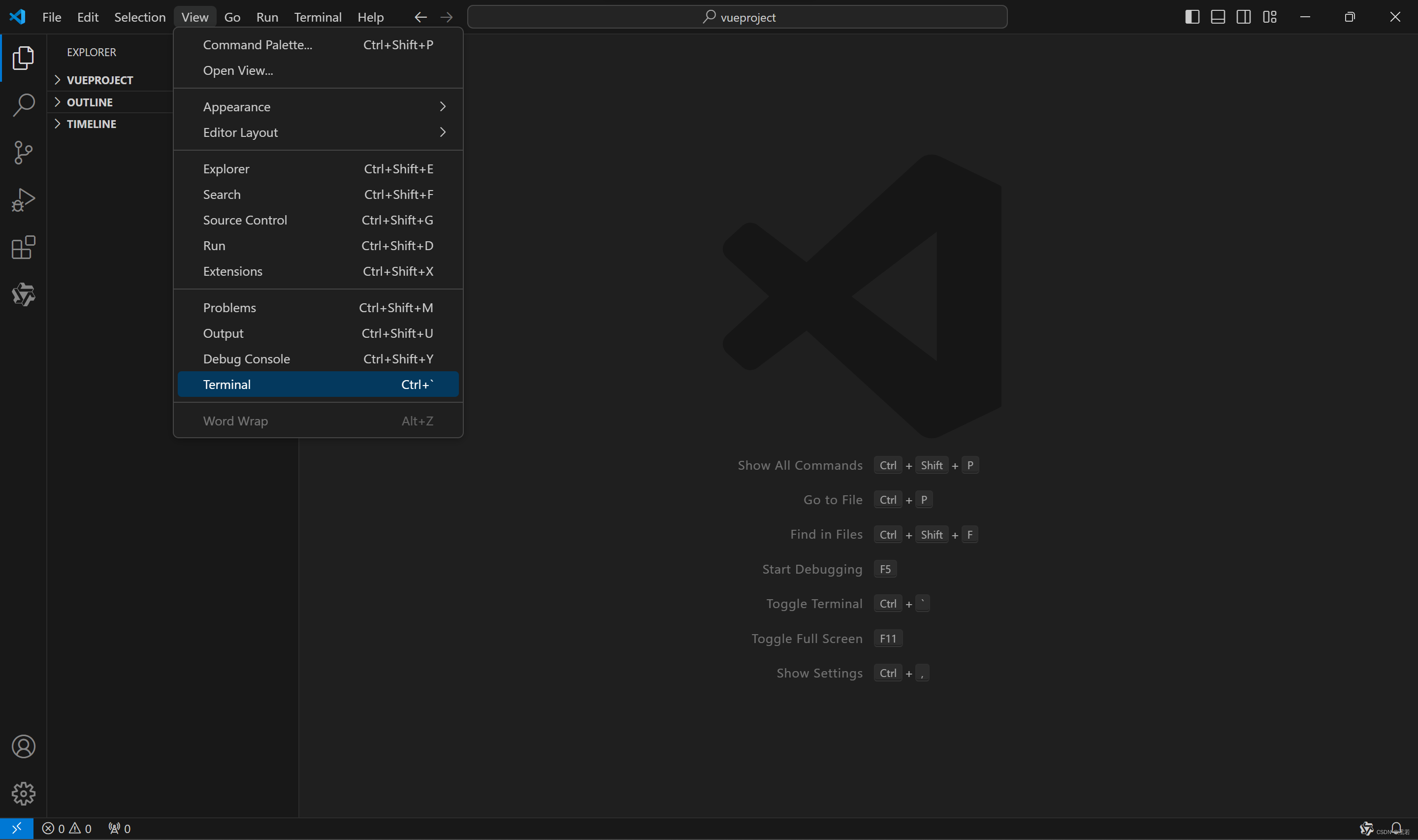Viewport: 1418px width, 840px height.
Task: Toggle bottom panel layout button
Action: coord(1218,17)
